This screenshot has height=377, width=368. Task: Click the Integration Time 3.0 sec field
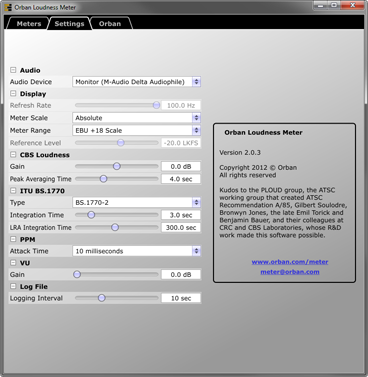pyautogui.click(x=181, y=215)
